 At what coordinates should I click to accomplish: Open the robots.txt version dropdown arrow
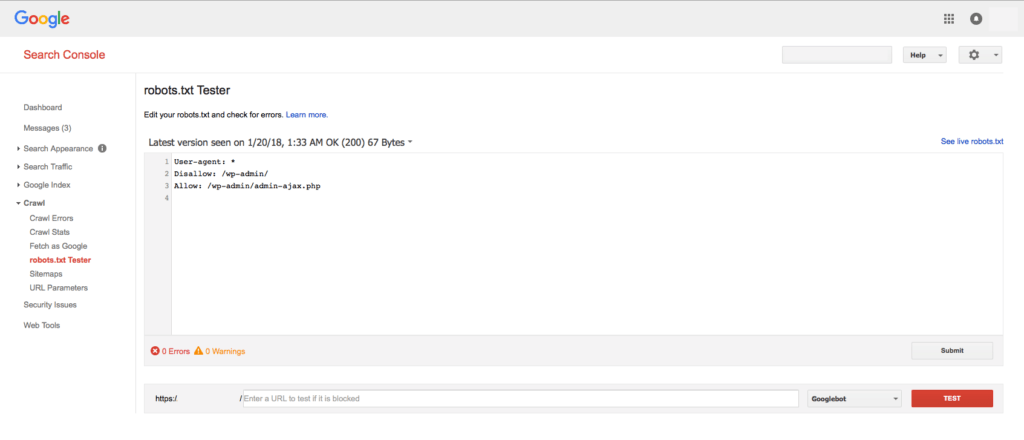(x=410, y=142)
